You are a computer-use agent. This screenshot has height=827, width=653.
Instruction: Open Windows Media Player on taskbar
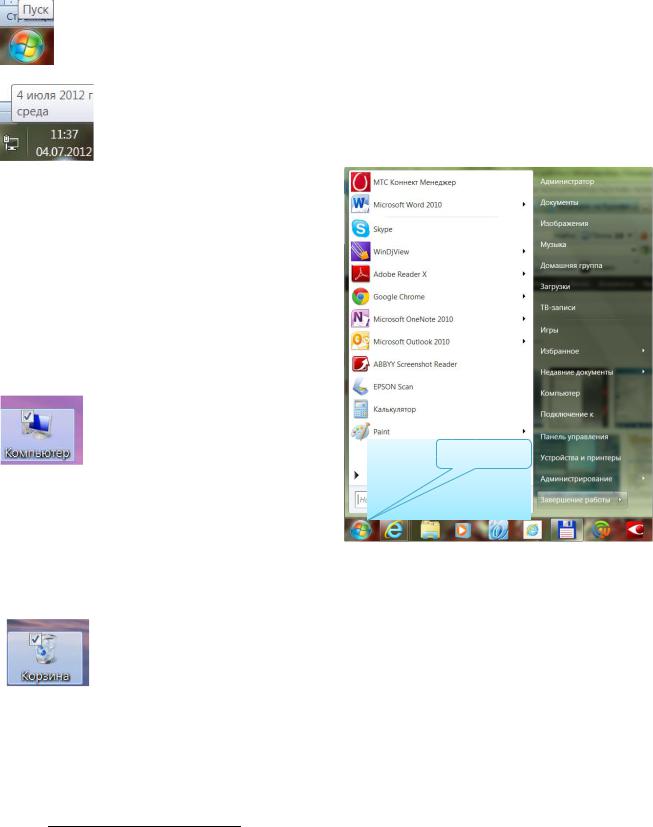click(462, 530)
